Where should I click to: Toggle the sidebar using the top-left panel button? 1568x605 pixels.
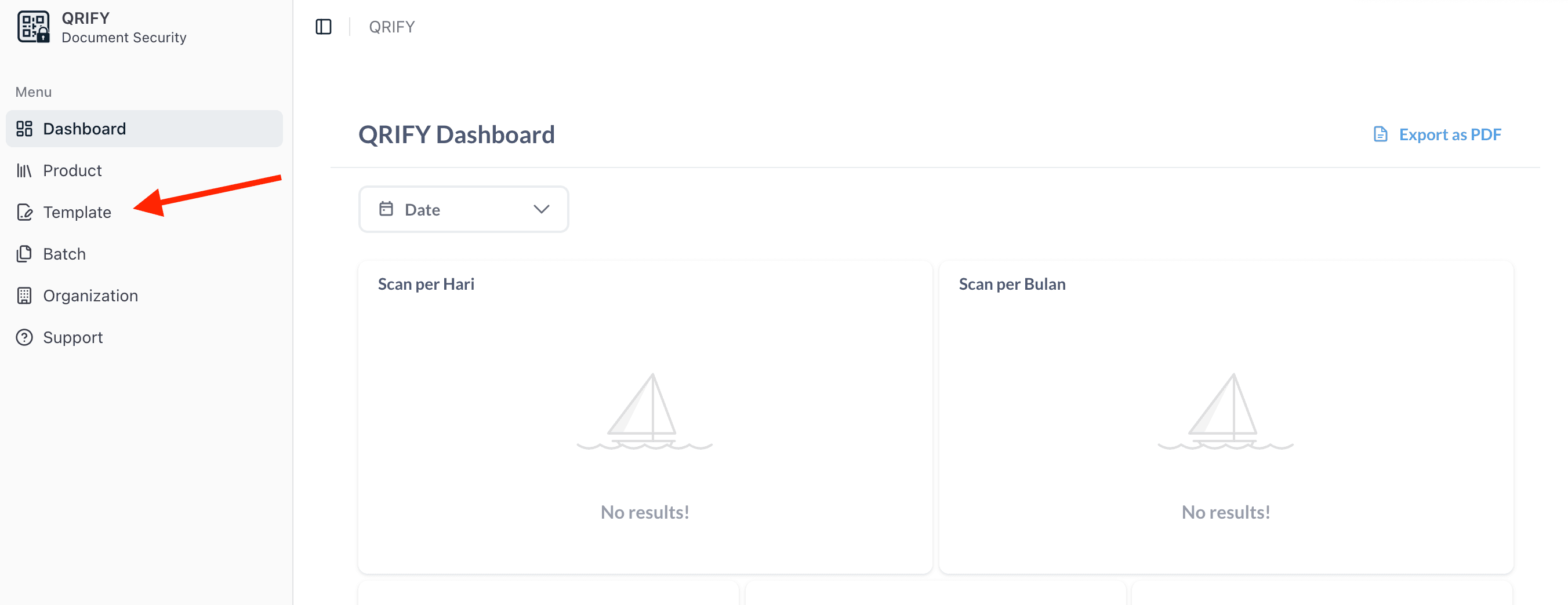click(x=323, y=27)
